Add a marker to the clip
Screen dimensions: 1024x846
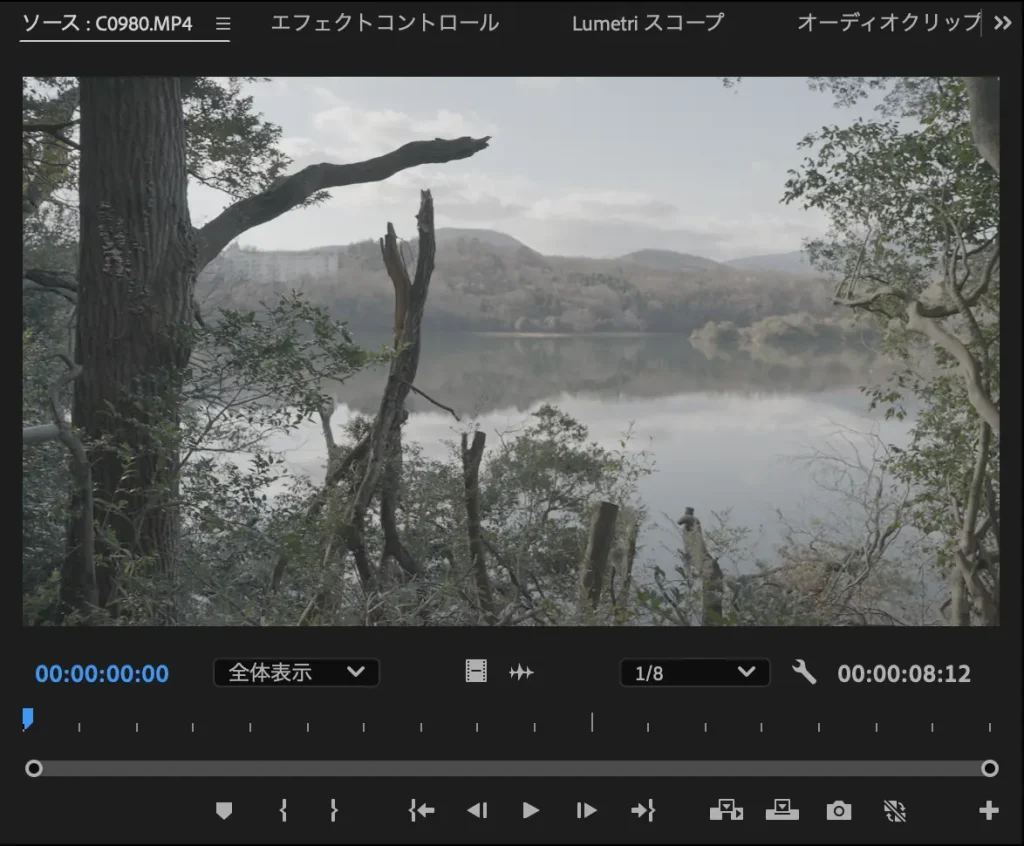coord(224,810)
